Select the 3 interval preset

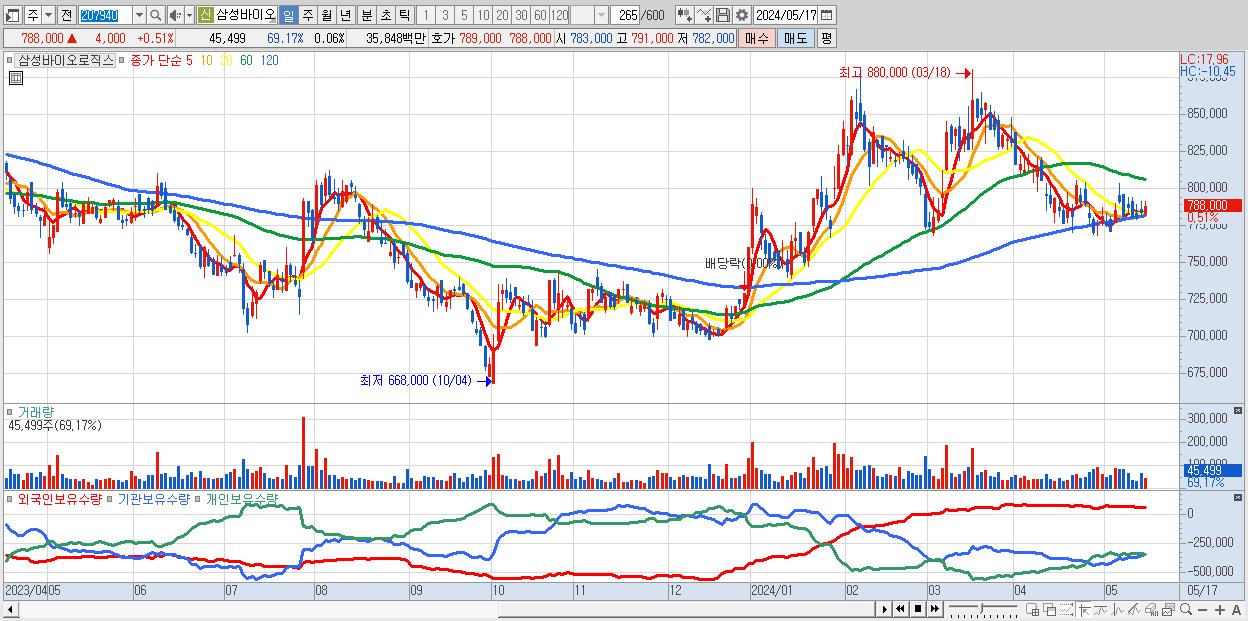[x=445, y=16]
